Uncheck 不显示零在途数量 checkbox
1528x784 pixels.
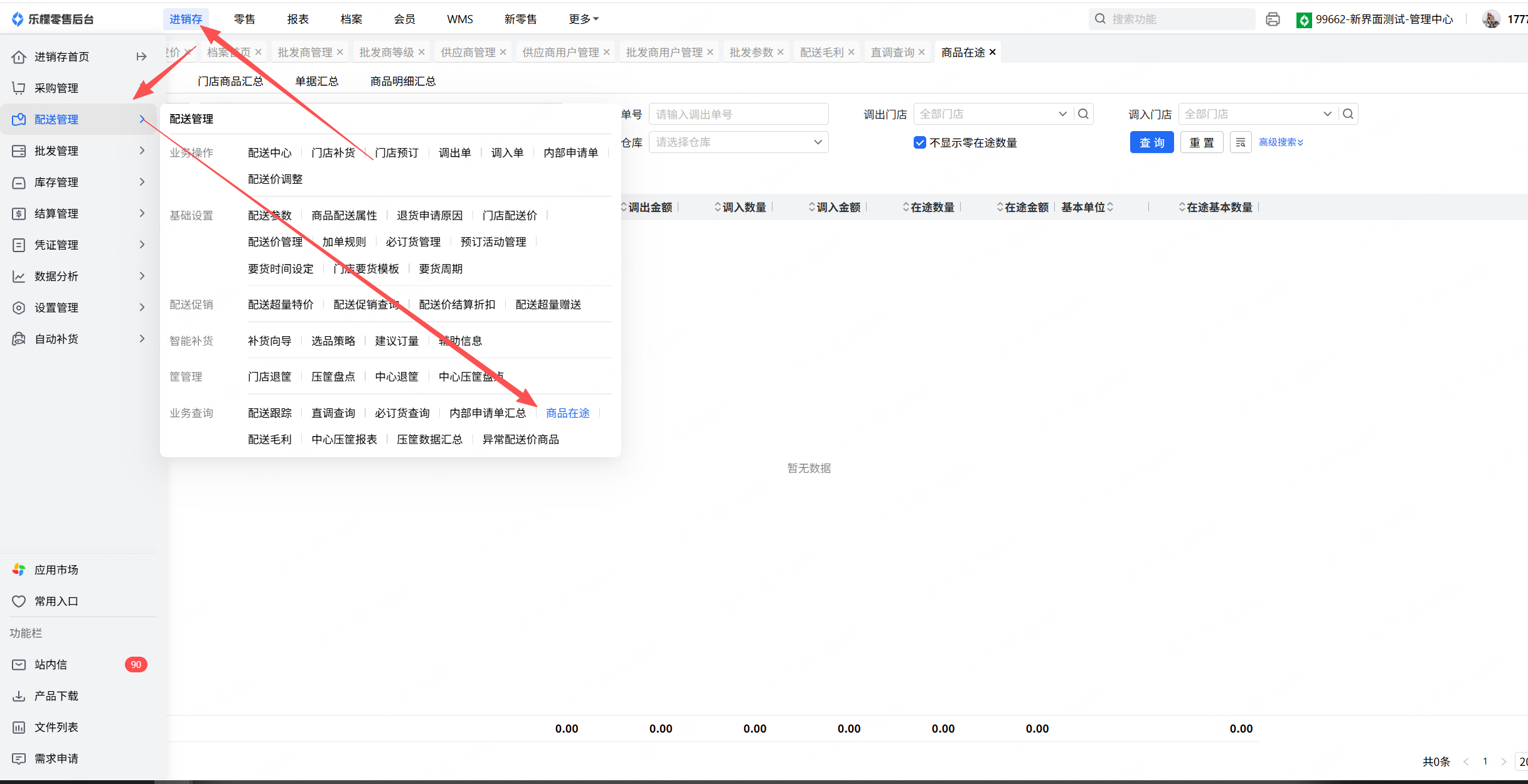pyautogui.click(x=920, y=143)
